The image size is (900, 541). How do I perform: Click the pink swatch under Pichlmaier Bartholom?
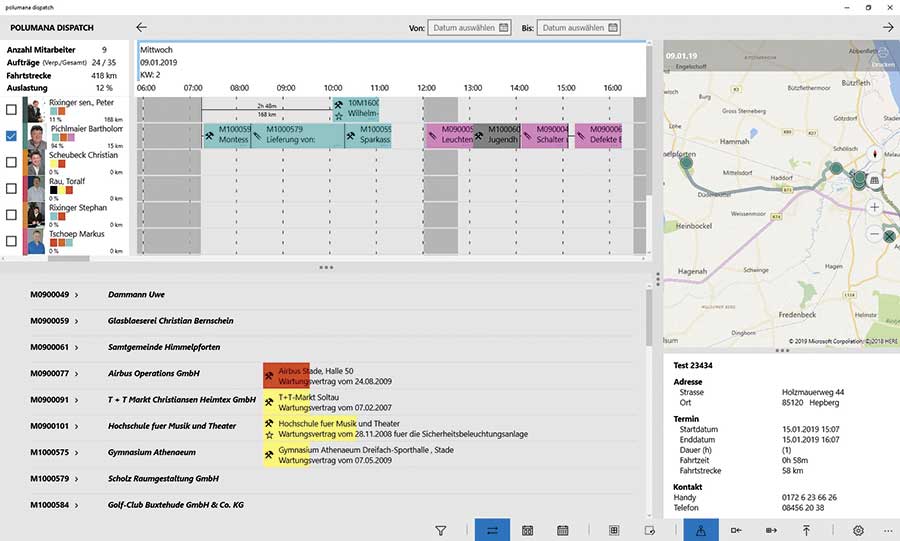71,138
